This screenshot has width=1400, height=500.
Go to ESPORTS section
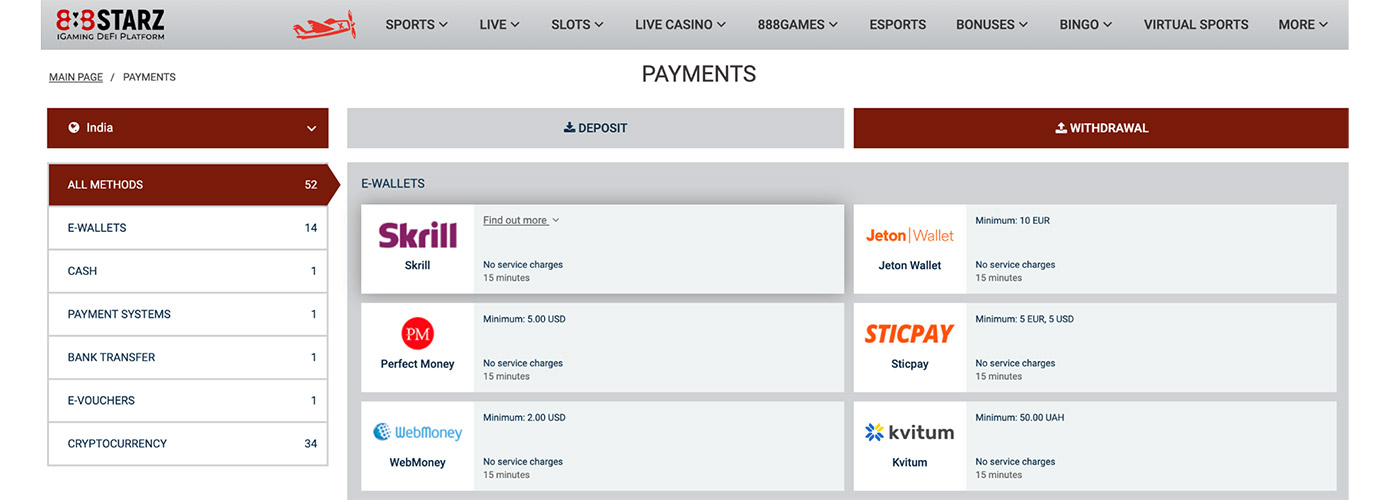pos(897,25)
